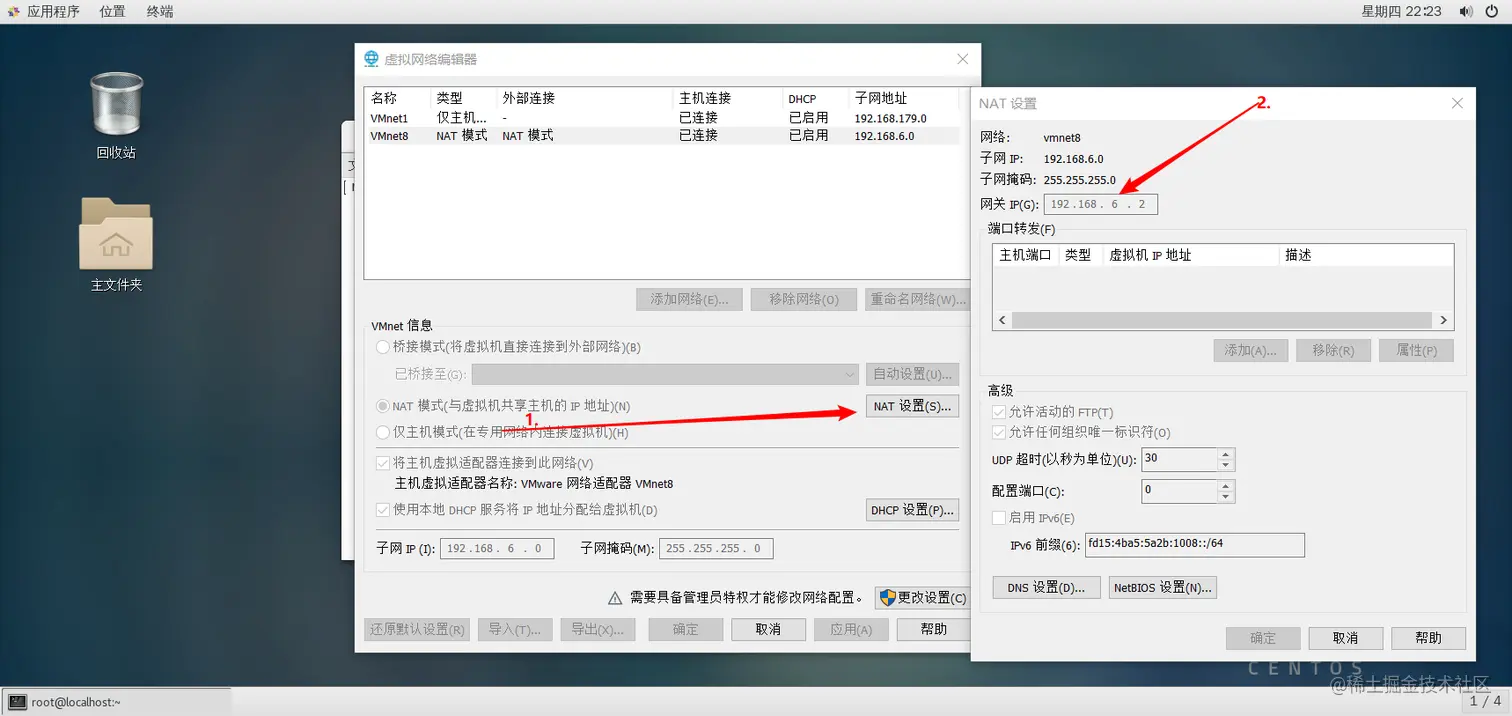
Task: Select the 仅主机模式 radio button
Action: coord(383,432)
